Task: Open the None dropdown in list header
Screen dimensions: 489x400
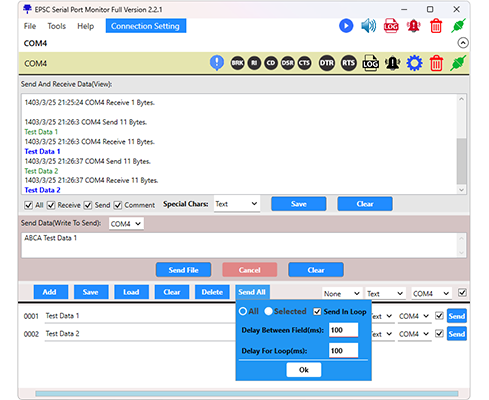Action: pos(342,294)
